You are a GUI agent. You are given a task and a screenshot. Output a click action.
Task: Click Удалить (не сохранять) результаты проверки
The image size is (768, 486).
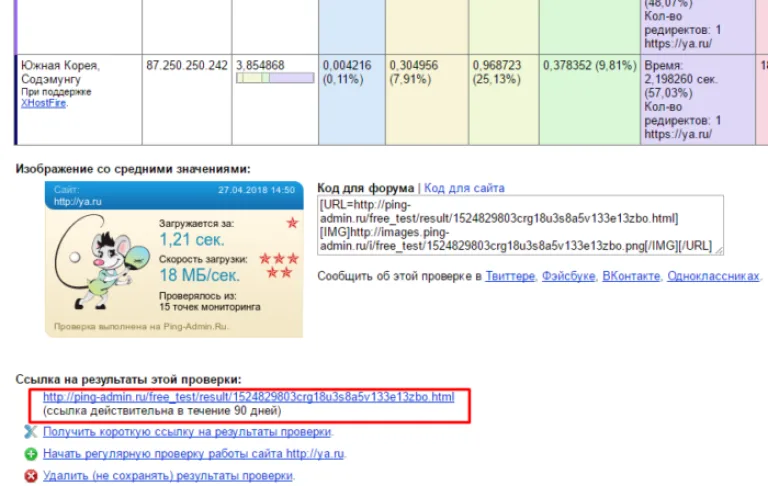click(168, 476)
